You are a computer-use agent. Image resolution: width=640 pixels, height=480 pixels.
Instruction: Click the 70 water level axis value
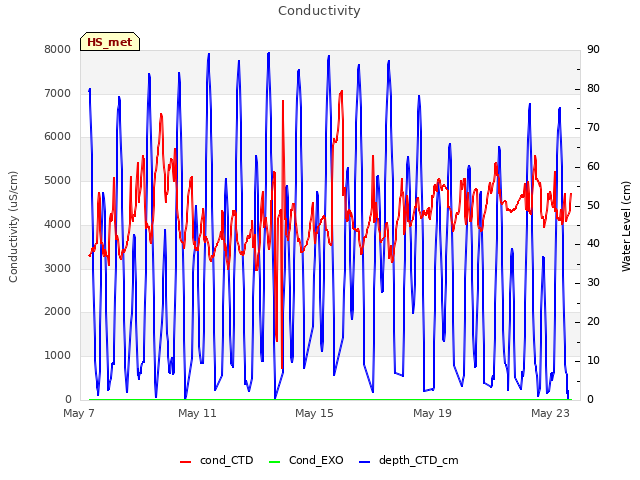pos(593,128)
